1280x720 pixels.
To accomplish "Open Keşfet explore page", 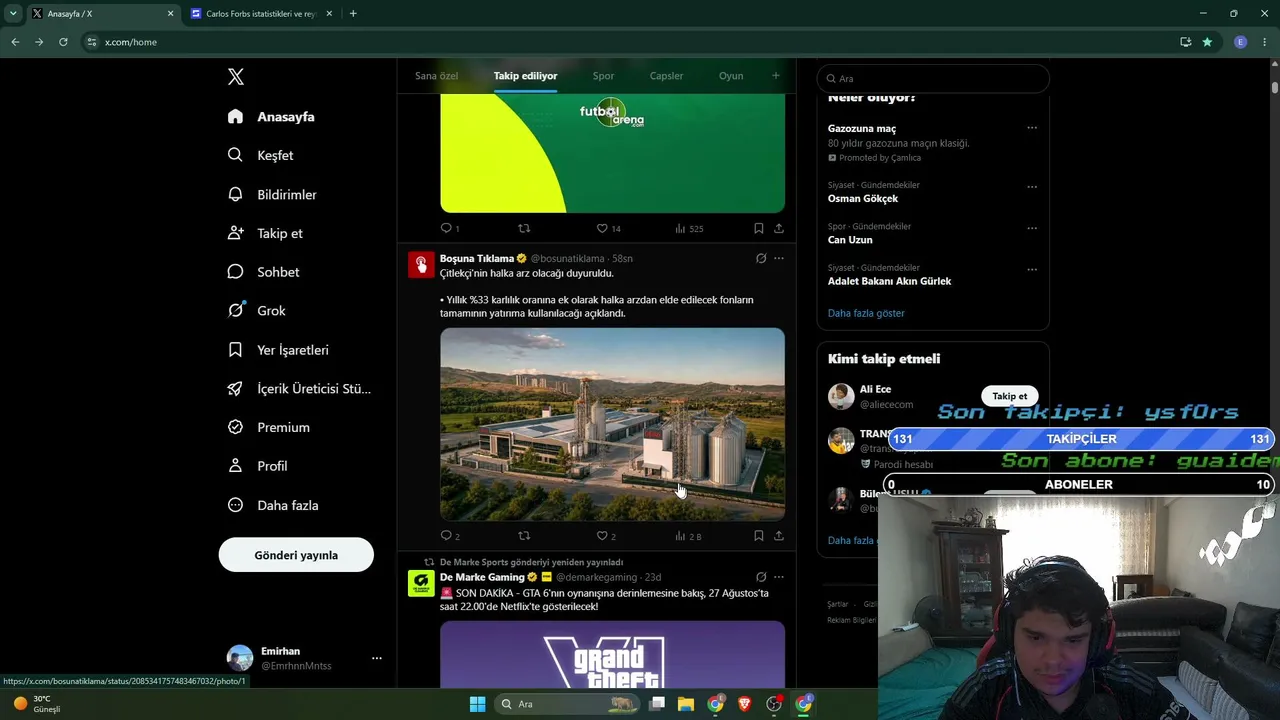I will point(260,155).
